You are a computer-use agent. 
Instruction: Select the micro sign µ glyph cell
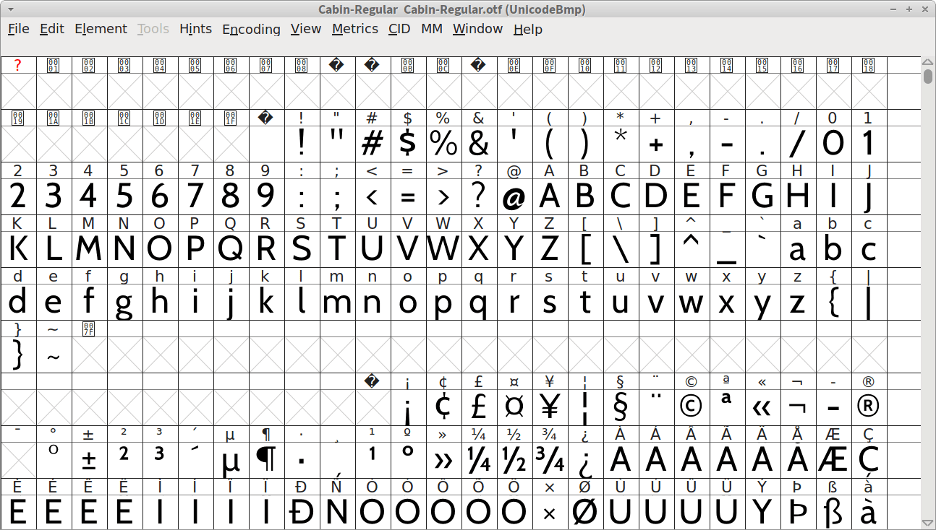[x=230, y=460]
